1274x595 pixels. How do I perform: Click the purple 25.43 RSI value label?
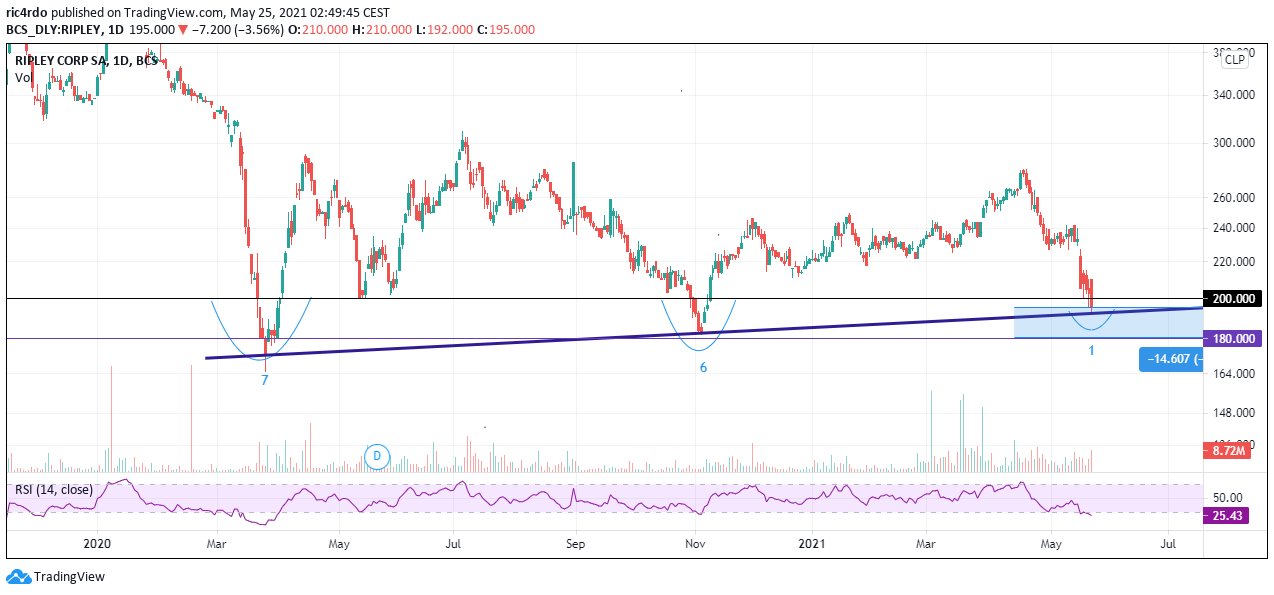tap(1228, 514)
